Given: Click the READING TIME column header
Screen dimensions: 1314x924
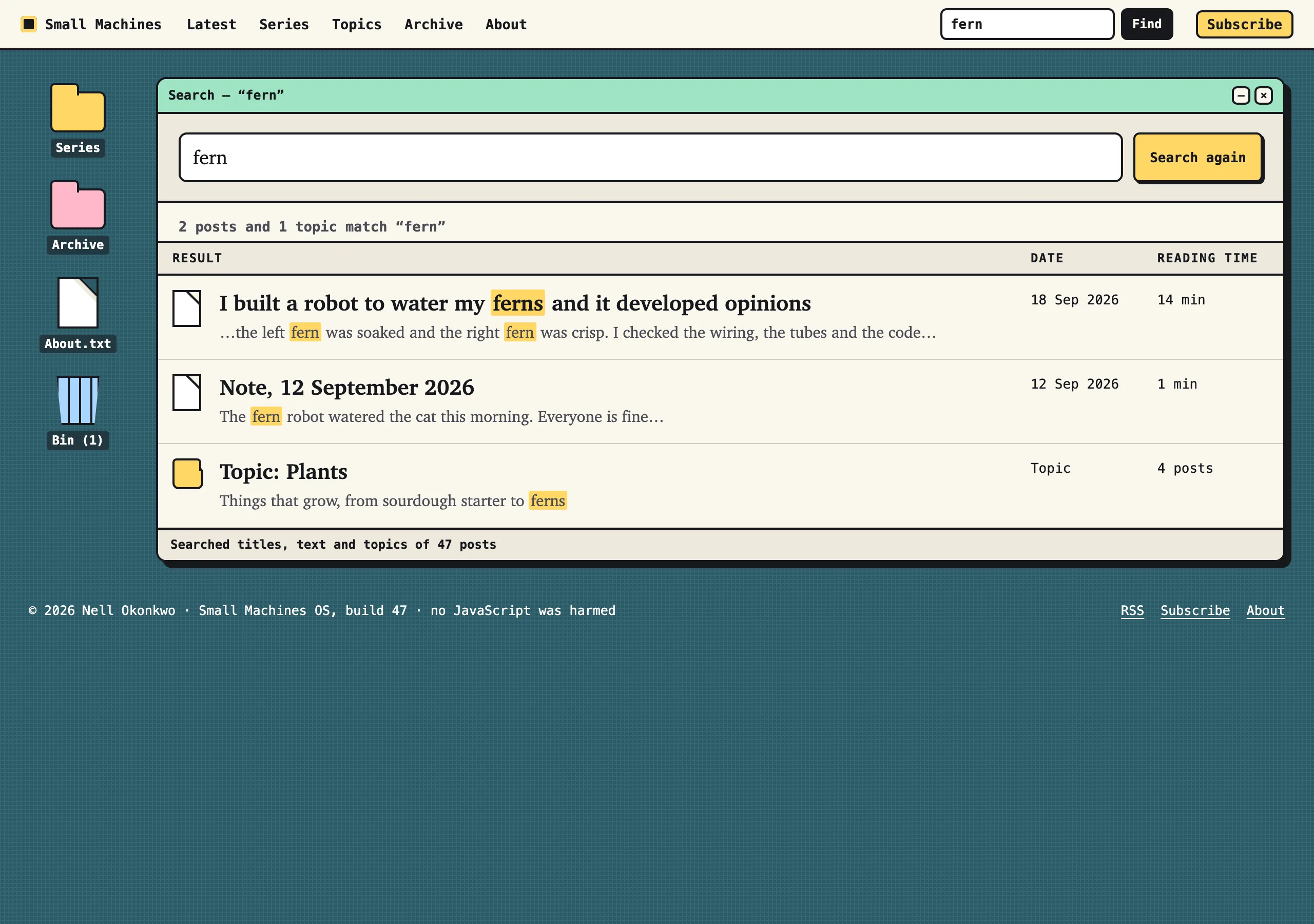Looking at the screenshot, I should [x=1207, y=258].
